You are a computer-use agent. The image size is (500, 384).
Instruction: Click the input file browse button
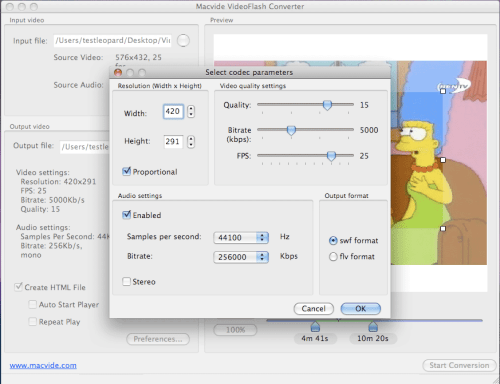[183, 41]
